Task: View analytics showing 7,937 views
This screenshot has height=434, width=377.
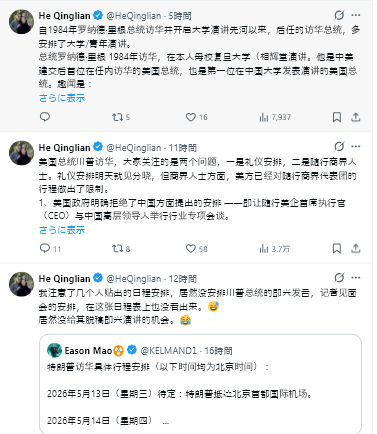Action: pyautogui.click(x=275, y=117)
